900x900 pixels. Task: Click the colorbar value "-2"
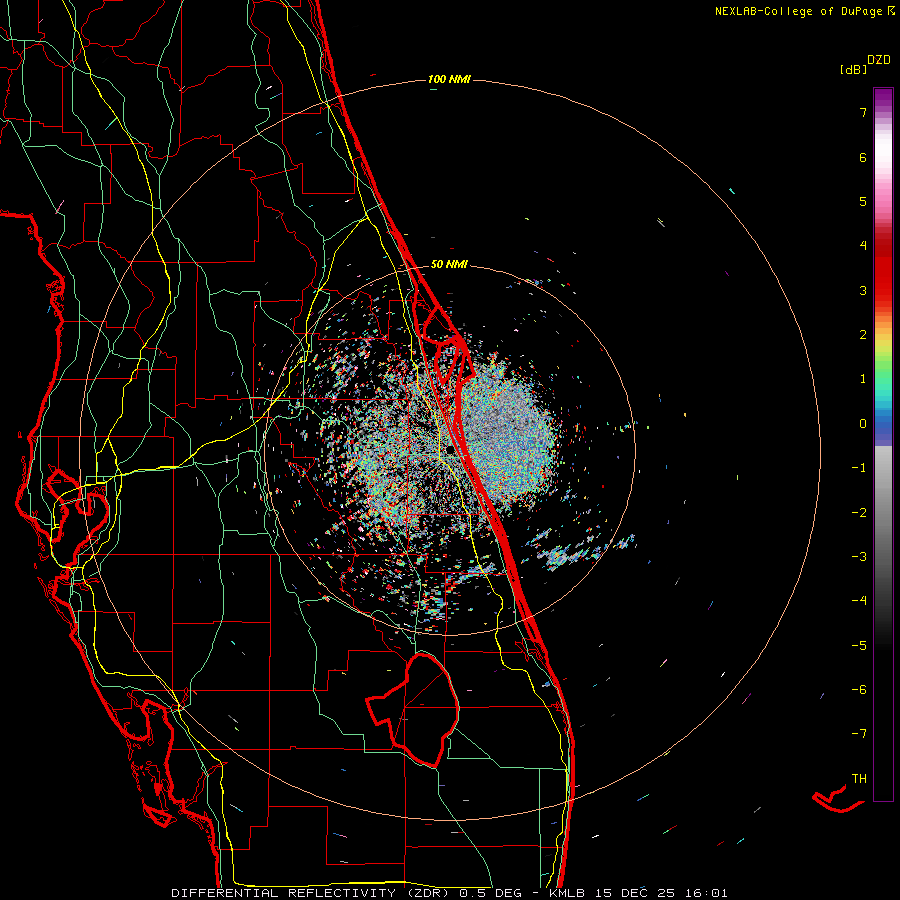[x=859, y=513]
